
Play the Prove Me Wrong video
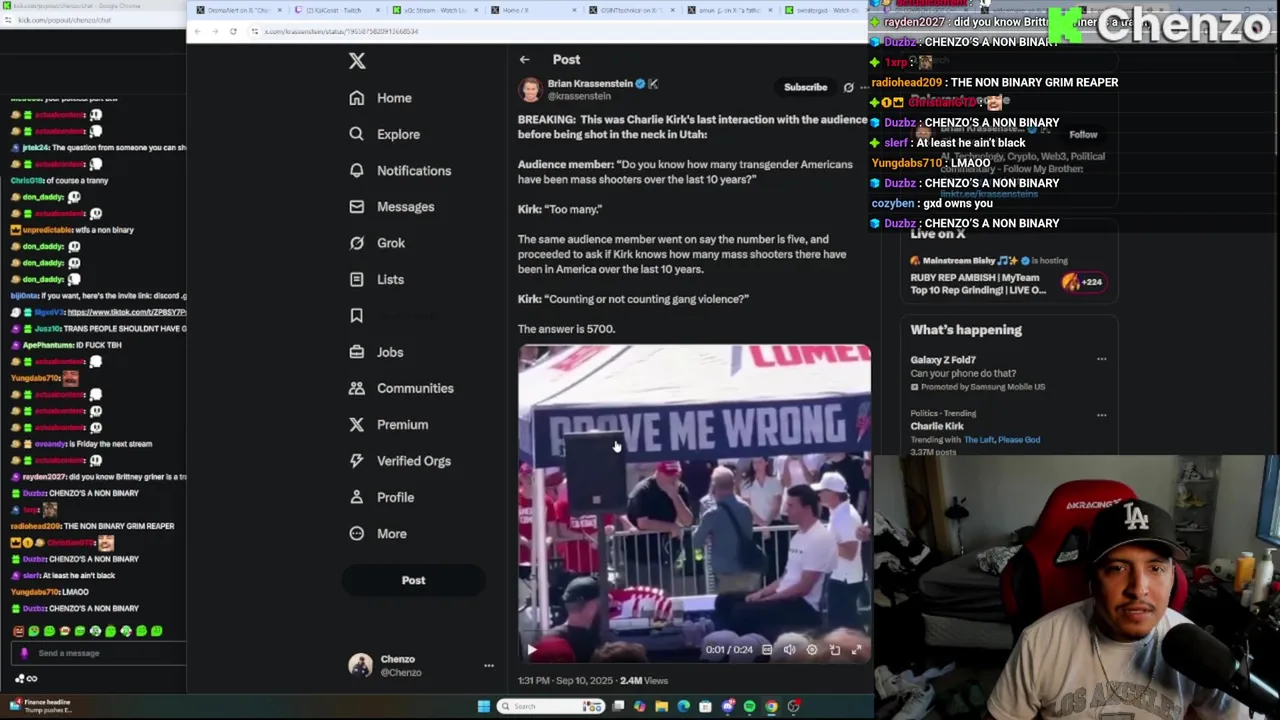(532, 650)
